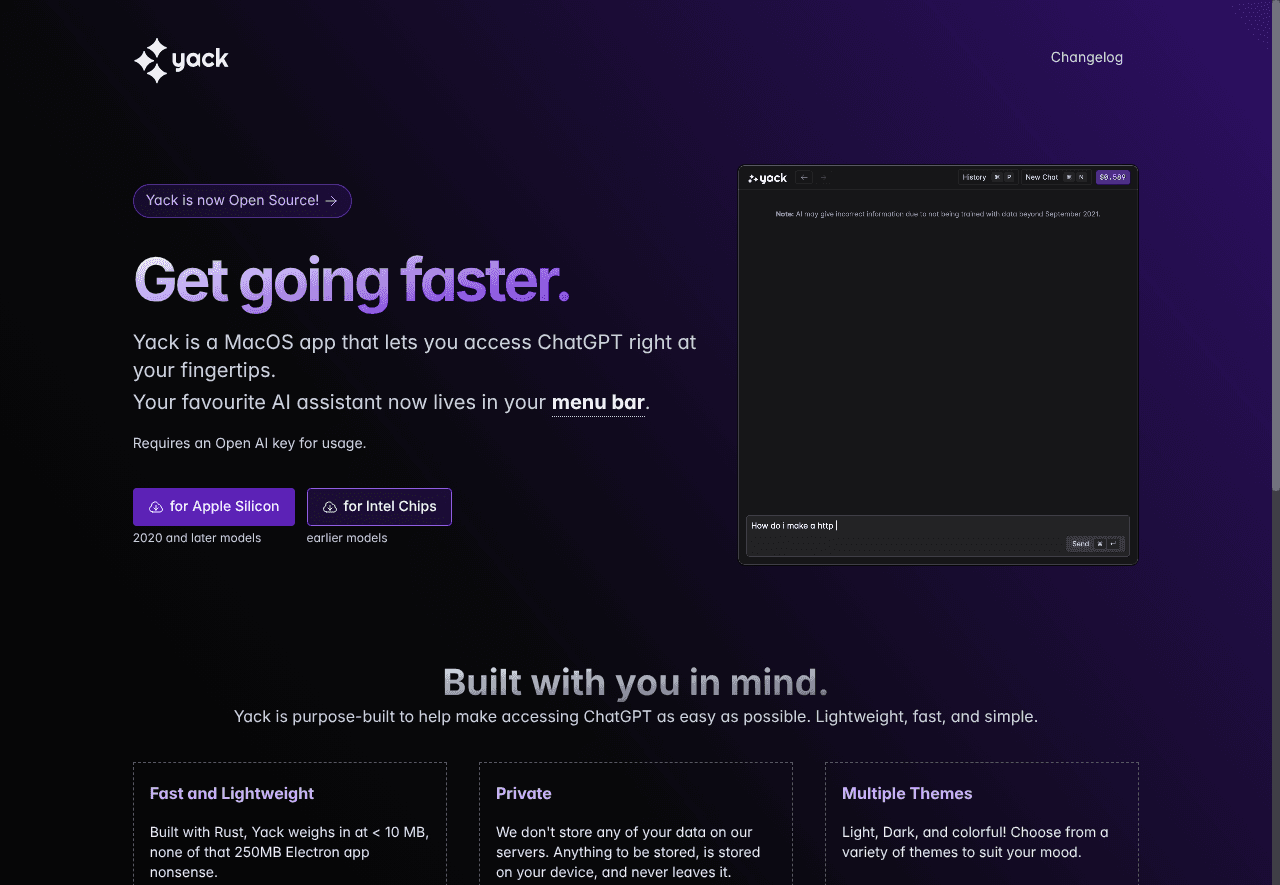Click the 'Multiple Themes' feature card heading
Image resolution: width=1280 pixels, height=885 pixels.
[x=907, y=793]
